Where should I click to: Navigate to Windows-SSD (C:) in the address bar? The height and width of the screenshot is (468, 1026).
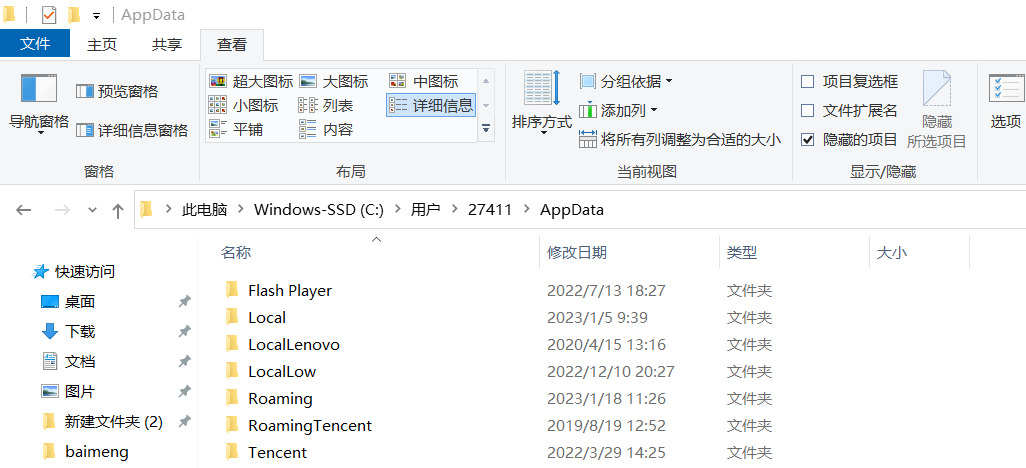click(x=319, y=210)
